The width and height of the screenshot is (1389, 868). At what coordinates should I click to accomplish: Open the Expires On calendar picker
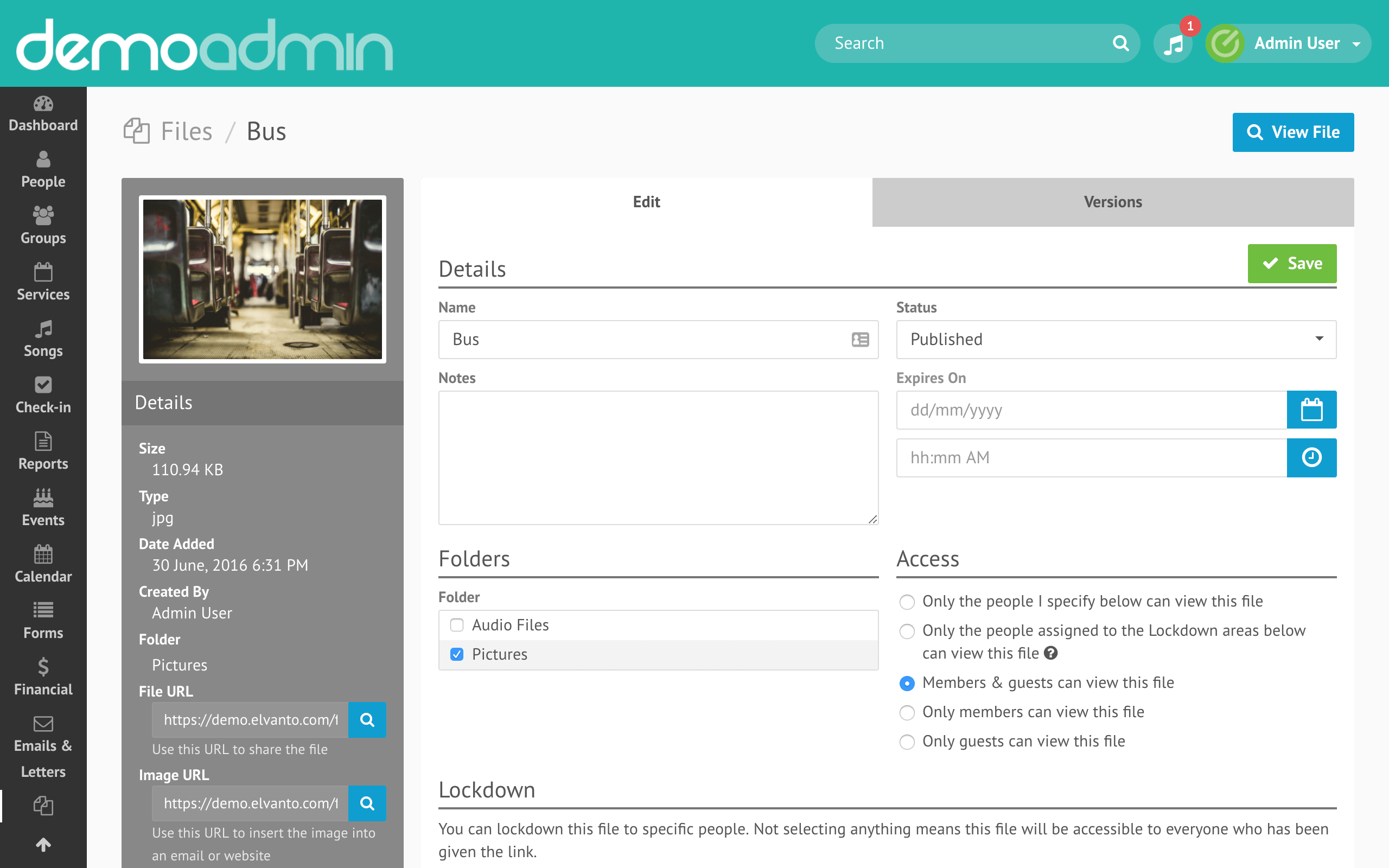[x=1311, y=410]
